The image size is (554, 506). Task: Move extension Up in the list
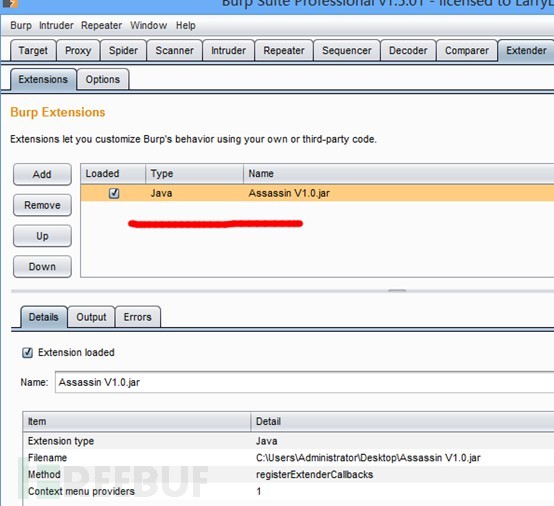click(42, 236)
